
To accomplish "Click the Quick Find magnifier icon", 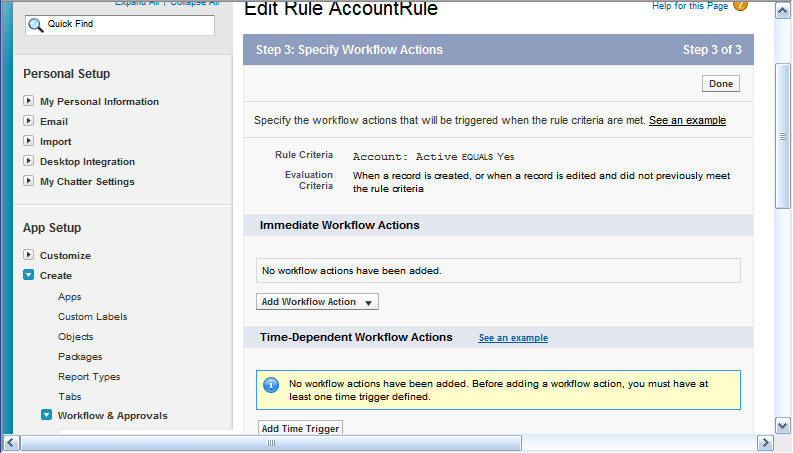I will (x=35, y=25).
